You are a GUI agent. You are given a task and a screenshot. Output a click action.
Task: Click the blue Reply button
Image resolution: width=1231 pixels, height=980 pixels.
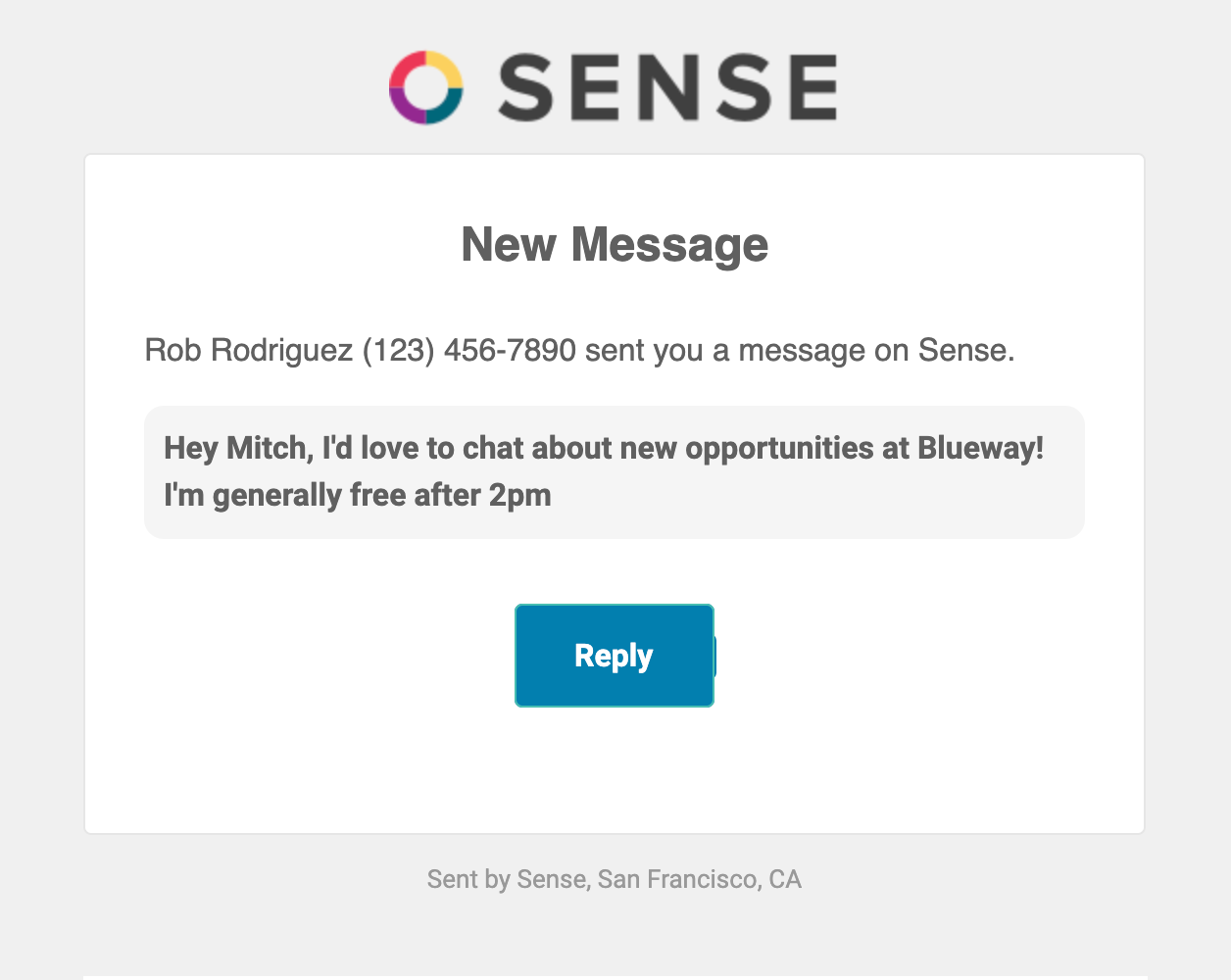point(615,656)
